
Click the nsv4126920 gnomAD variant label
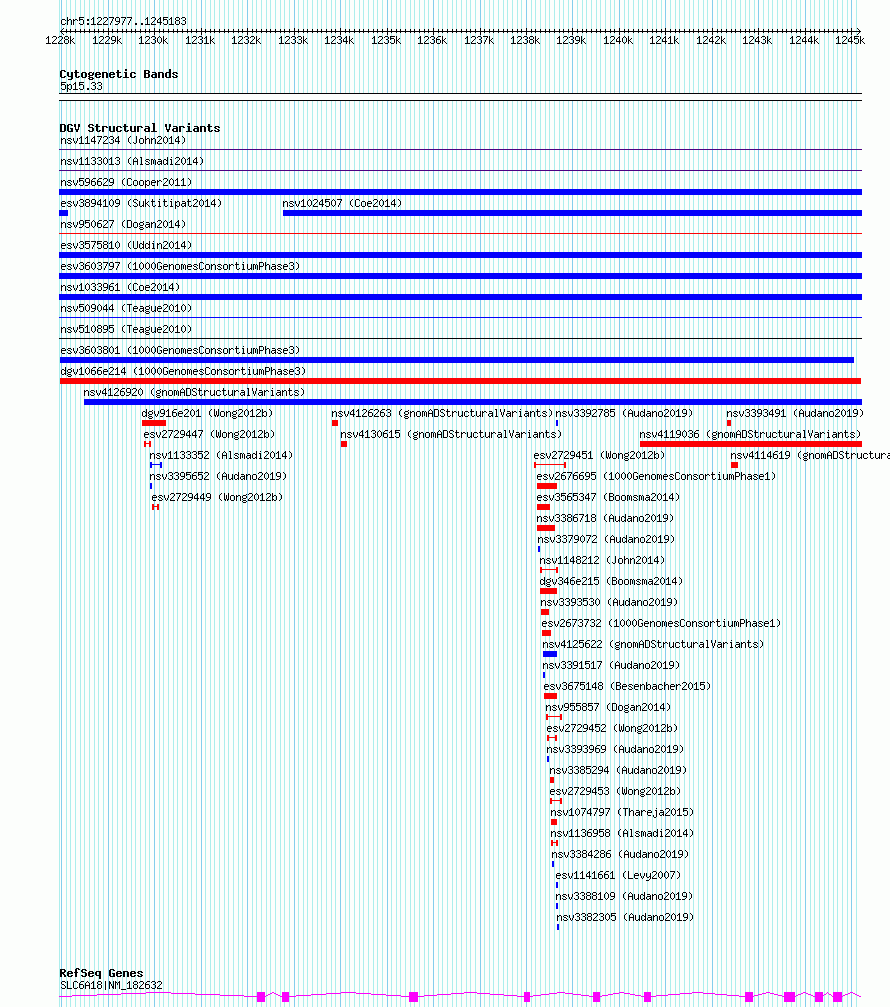click(x=194, y=392)
